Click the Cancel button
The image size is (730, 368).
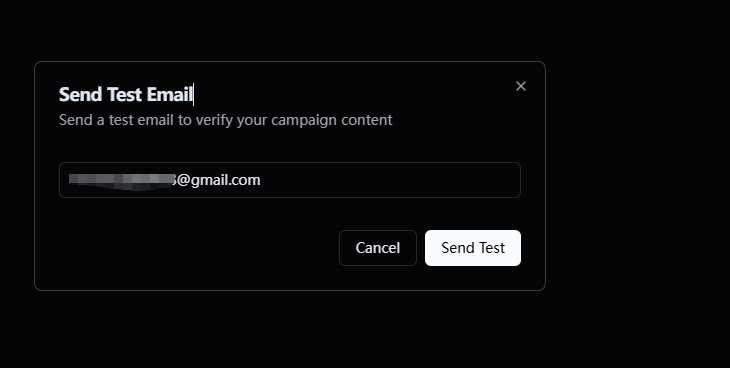(x=378, y=248)
